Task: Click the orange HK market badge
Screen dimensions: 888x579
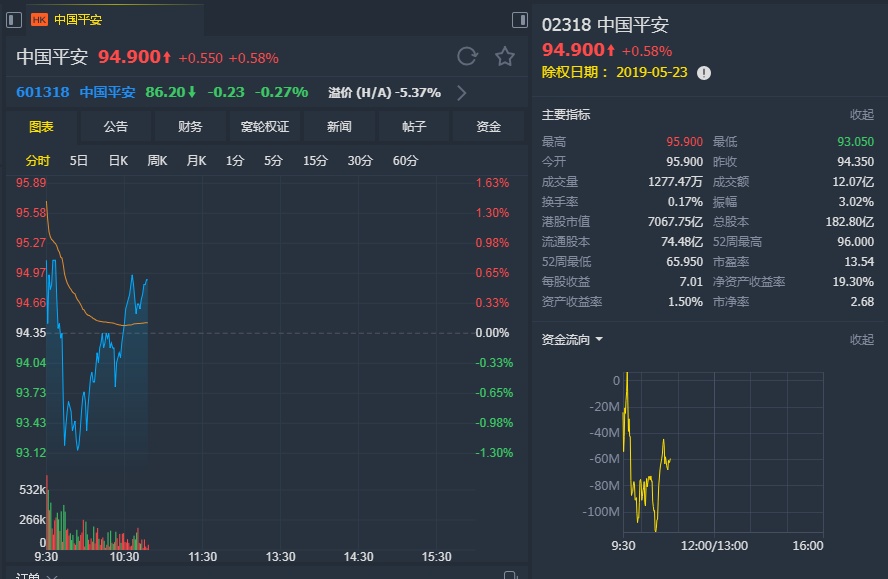Action: (39, 19)
